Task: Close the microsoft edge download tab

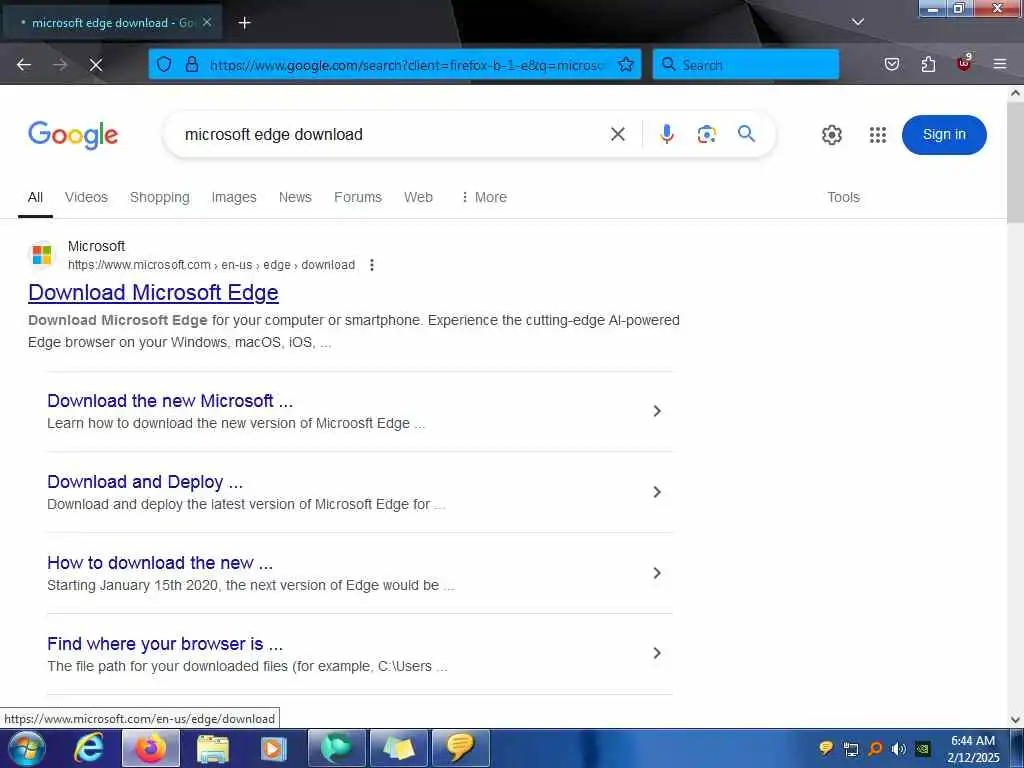Action: [x=206, y=22]
